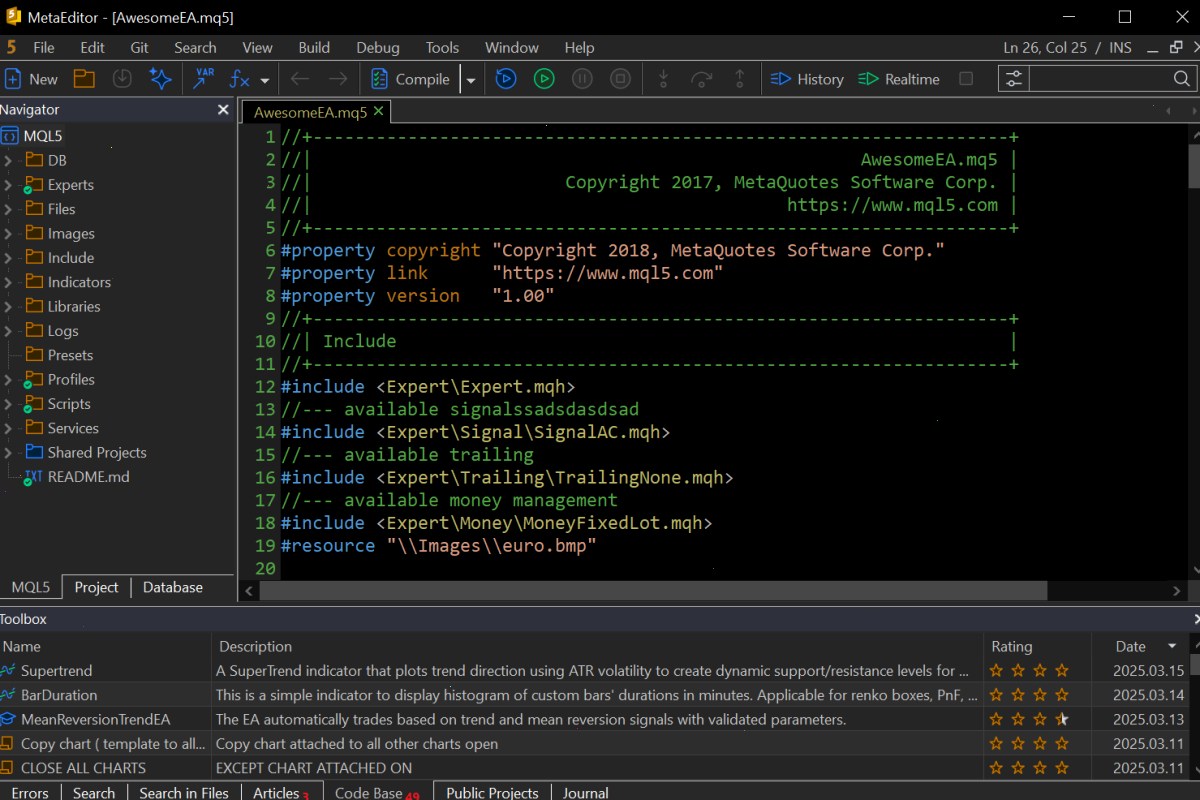The height and width of the screenshot is (800, 1200).
Task: Click the VAR insert toolbar icon
Action: [204, 79]
